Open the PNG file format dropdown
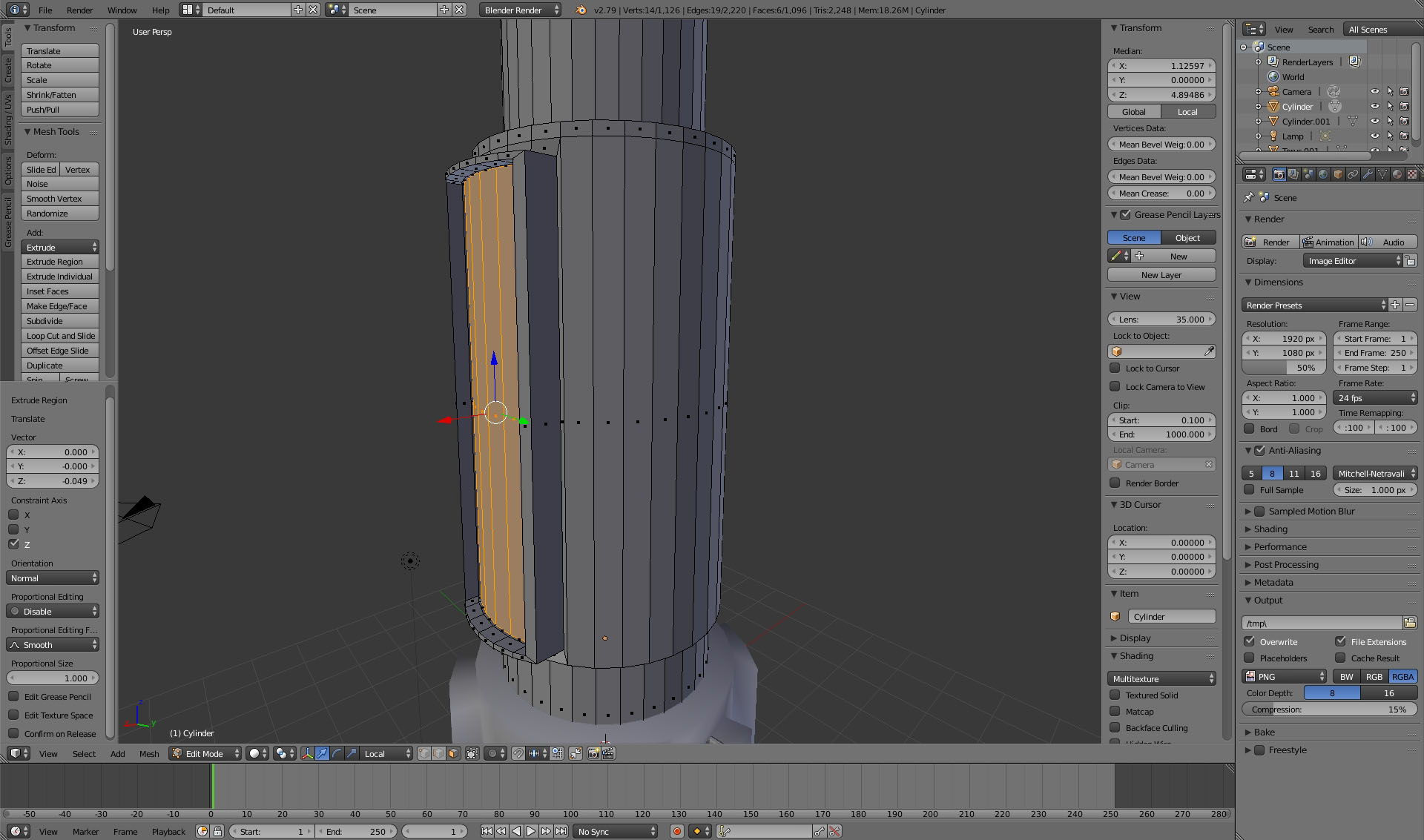 click(1285, 676)
